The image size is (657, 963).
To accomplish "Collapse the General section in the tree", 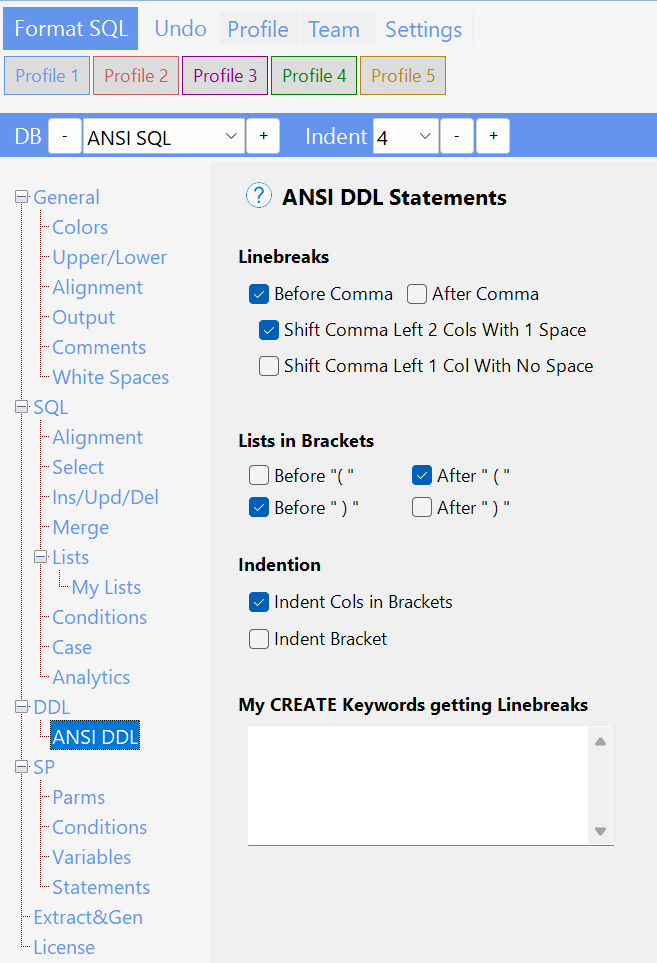I will [22, 197].
